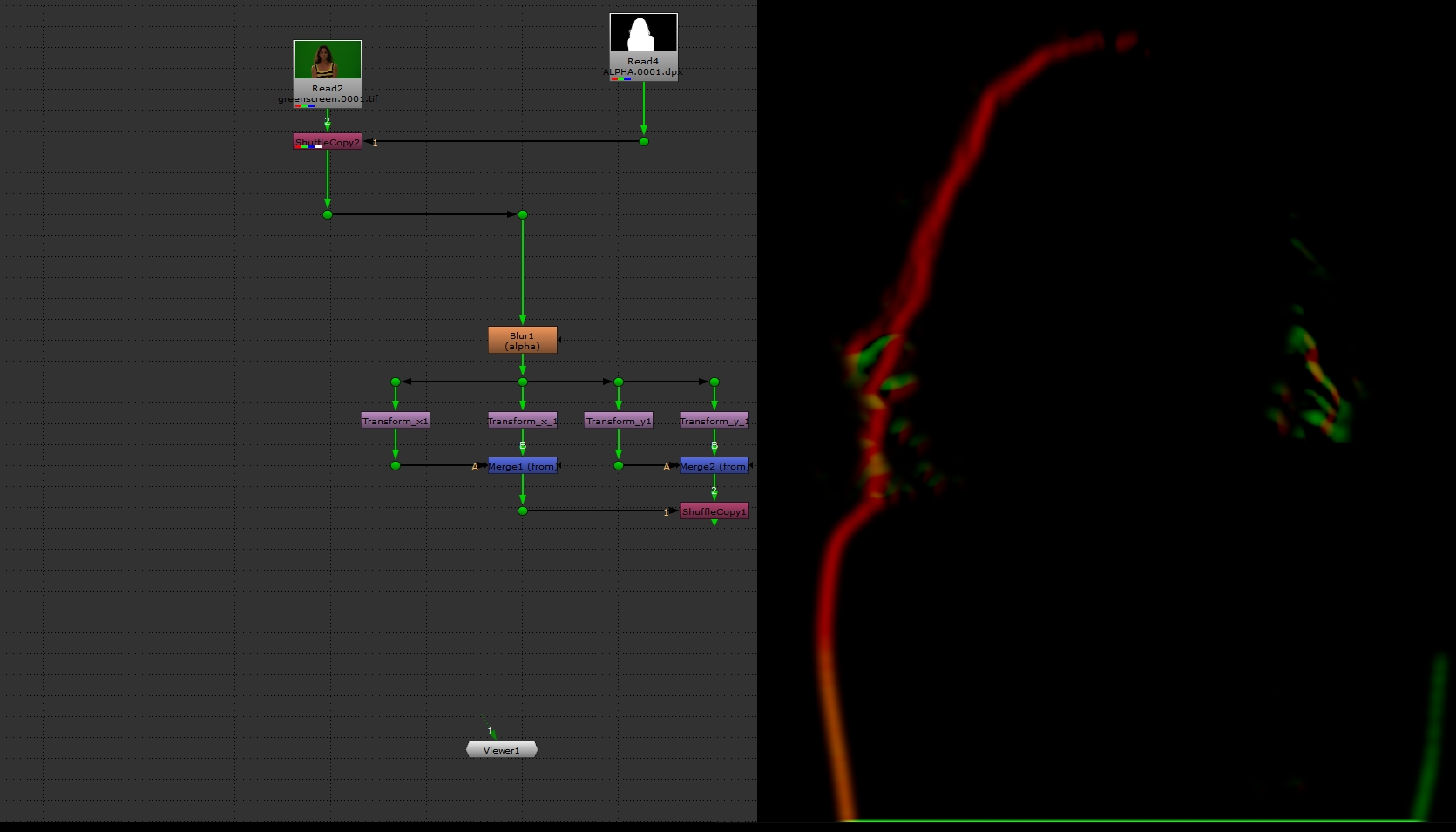The width and height of the screenshot is (1456, 832).
Task: Select the Merge2 (from) node
Action: pos(714,466)
